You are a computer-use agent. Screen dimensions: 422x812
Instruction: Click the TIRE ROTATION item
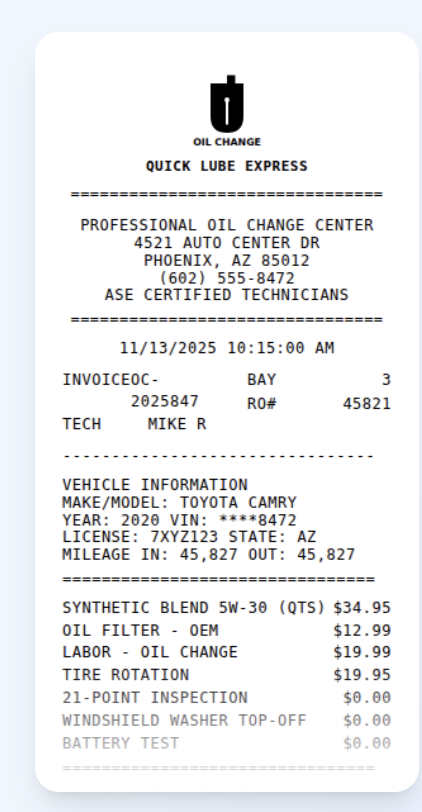point(126,675)
